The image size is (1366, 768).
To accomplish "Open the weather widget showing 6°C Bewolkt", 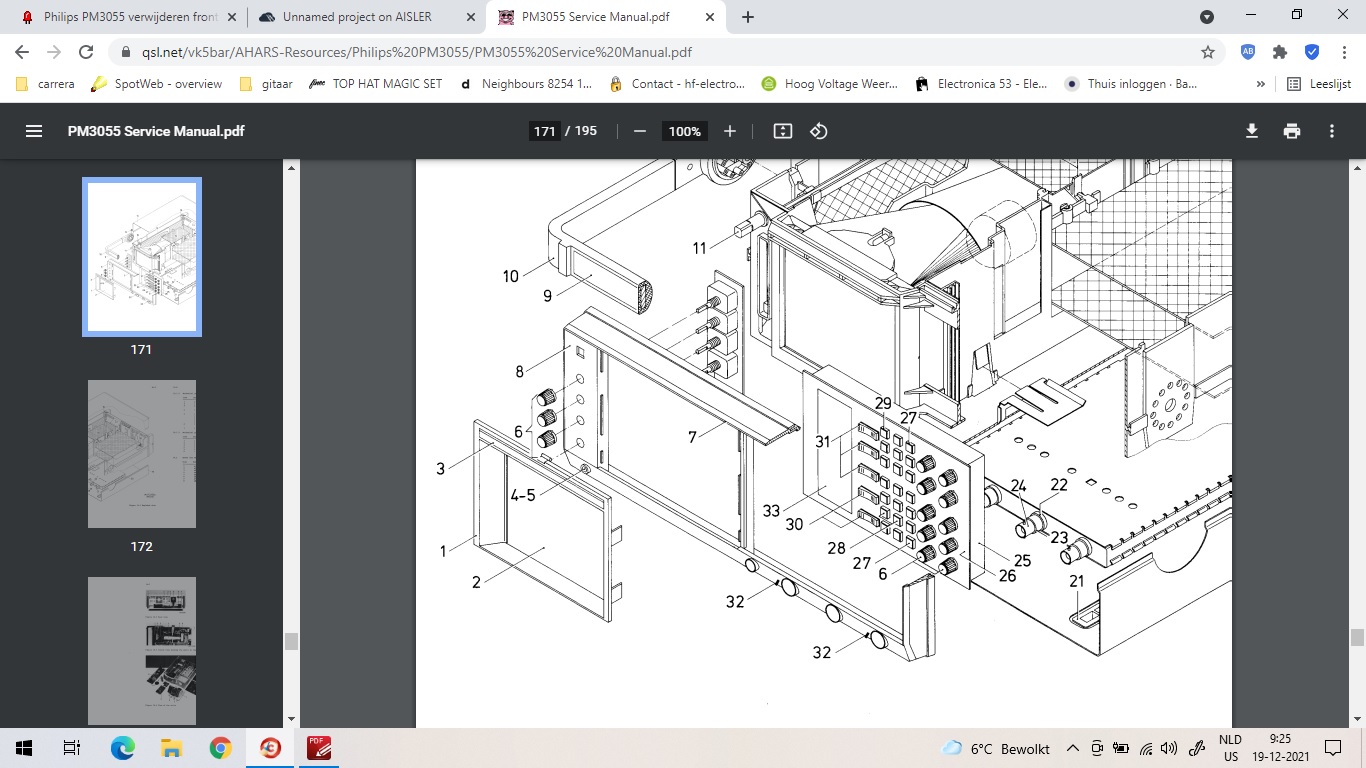I will pyautogui.click(x=996, y=748).
